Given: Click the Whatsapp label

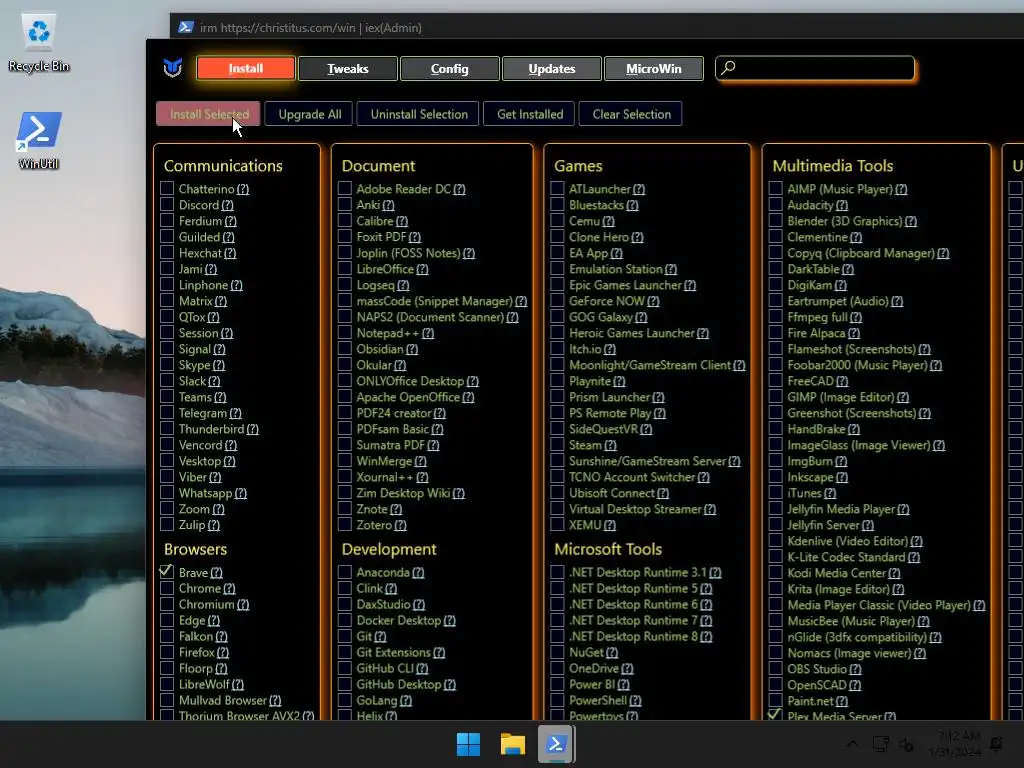Looking at the screenshot, I should pyautogui.click(x=205, y=493).
